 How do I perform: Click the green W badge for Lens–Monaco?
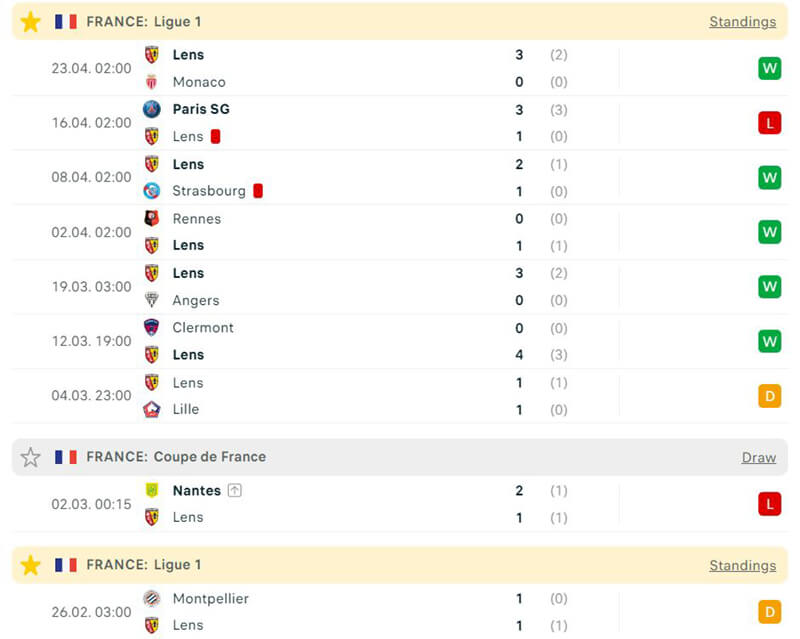click(769, 68)
